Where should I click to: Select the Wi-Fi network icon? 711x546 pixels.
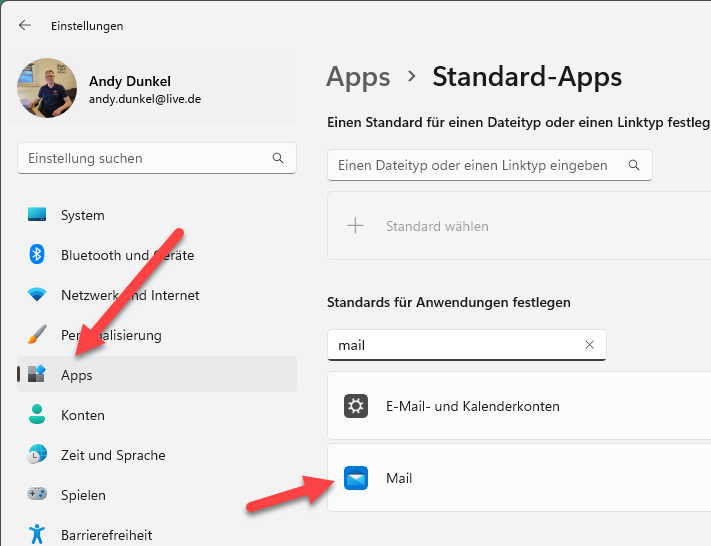pos(37,295)
